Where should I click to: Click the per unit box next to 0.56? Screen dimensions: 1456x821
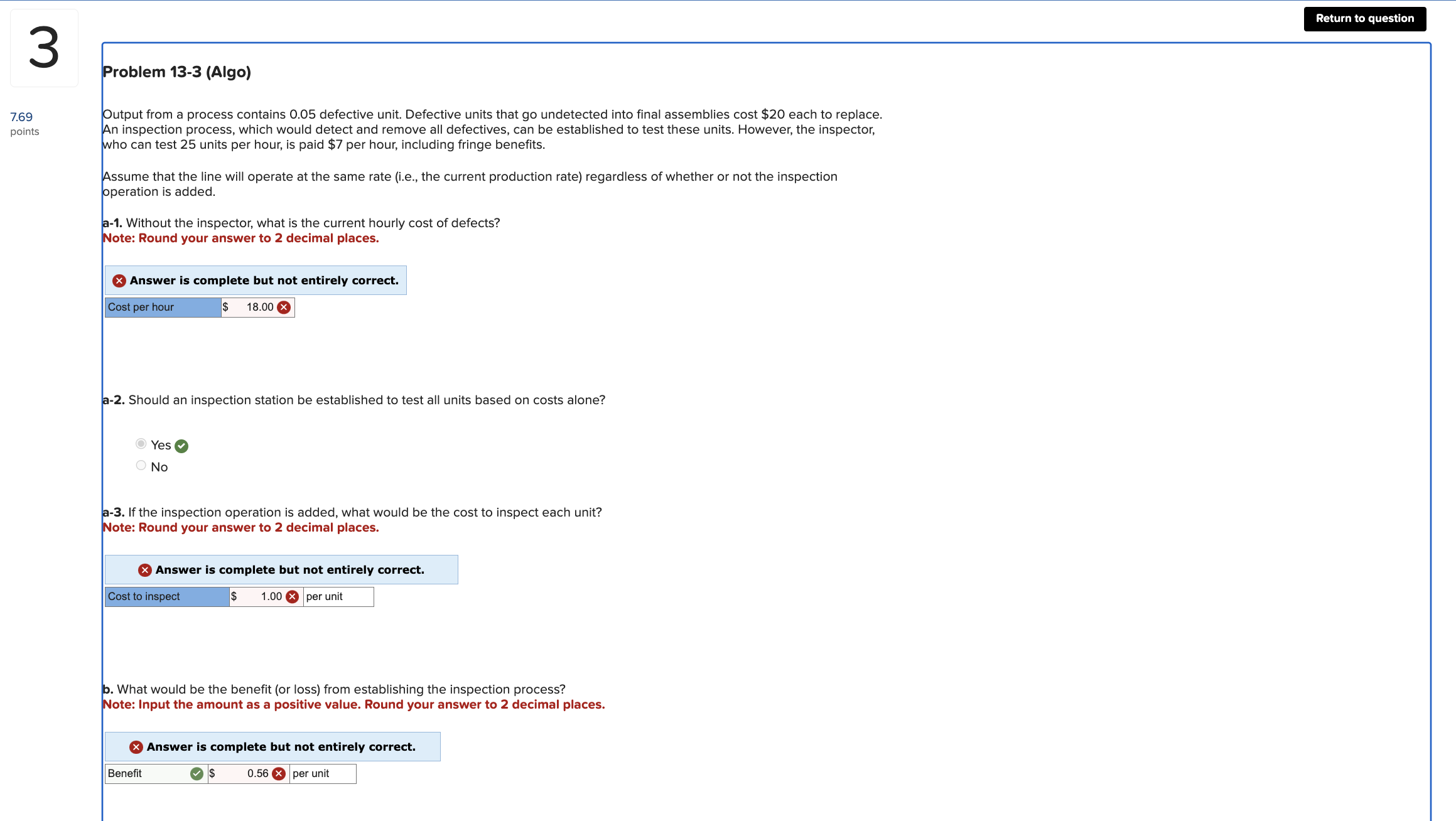click(322, 773)
